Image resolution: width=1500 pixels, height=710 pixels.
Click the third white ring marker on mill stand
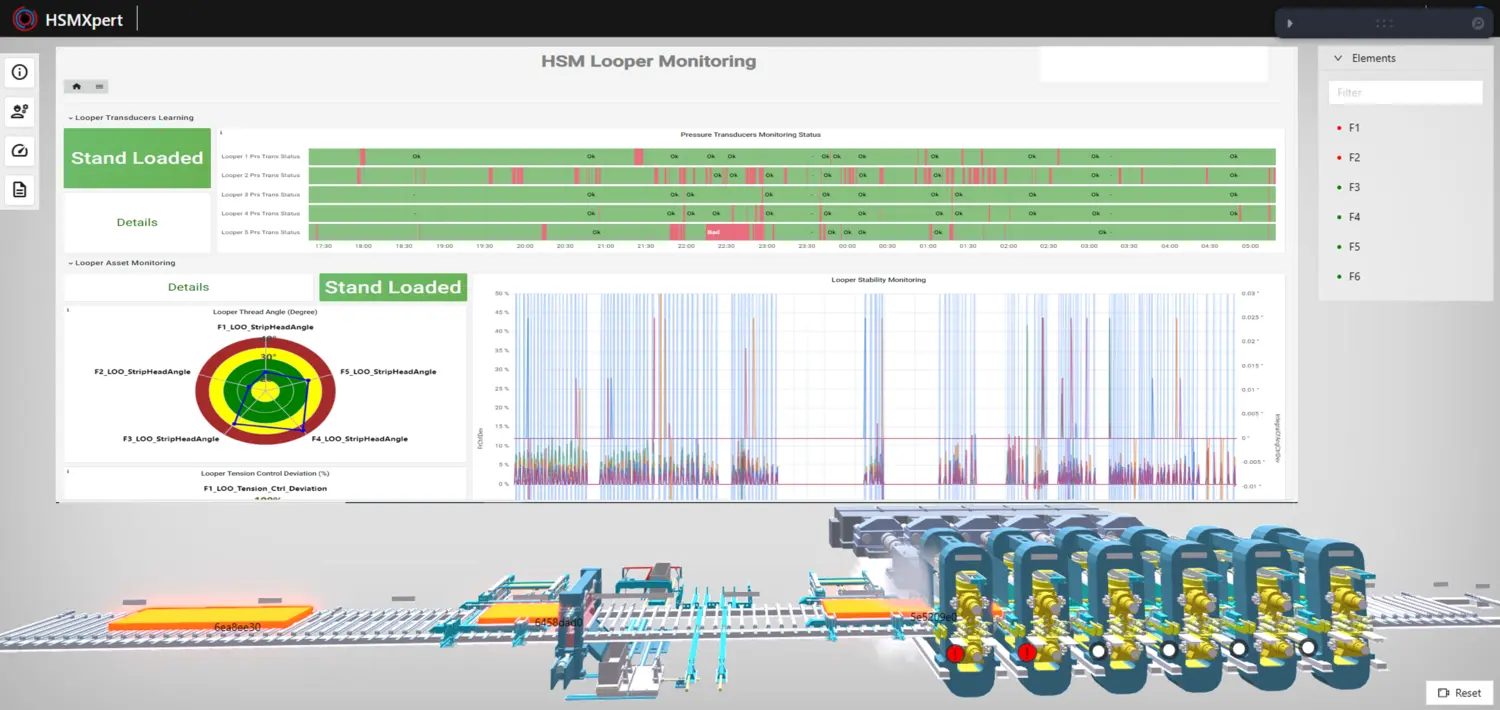click(x=1239, y=648)
